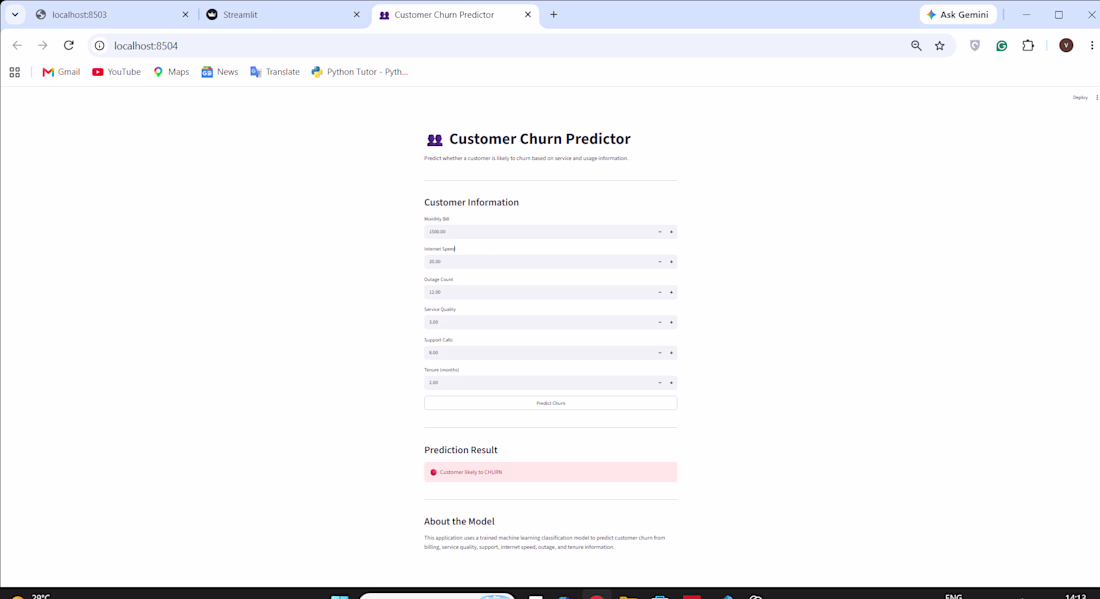Image resolution: width=1100 pixels, height=599 pixels.
Task: Click the "Customer likely to CHURN" result text
Action: pos(471,472)
